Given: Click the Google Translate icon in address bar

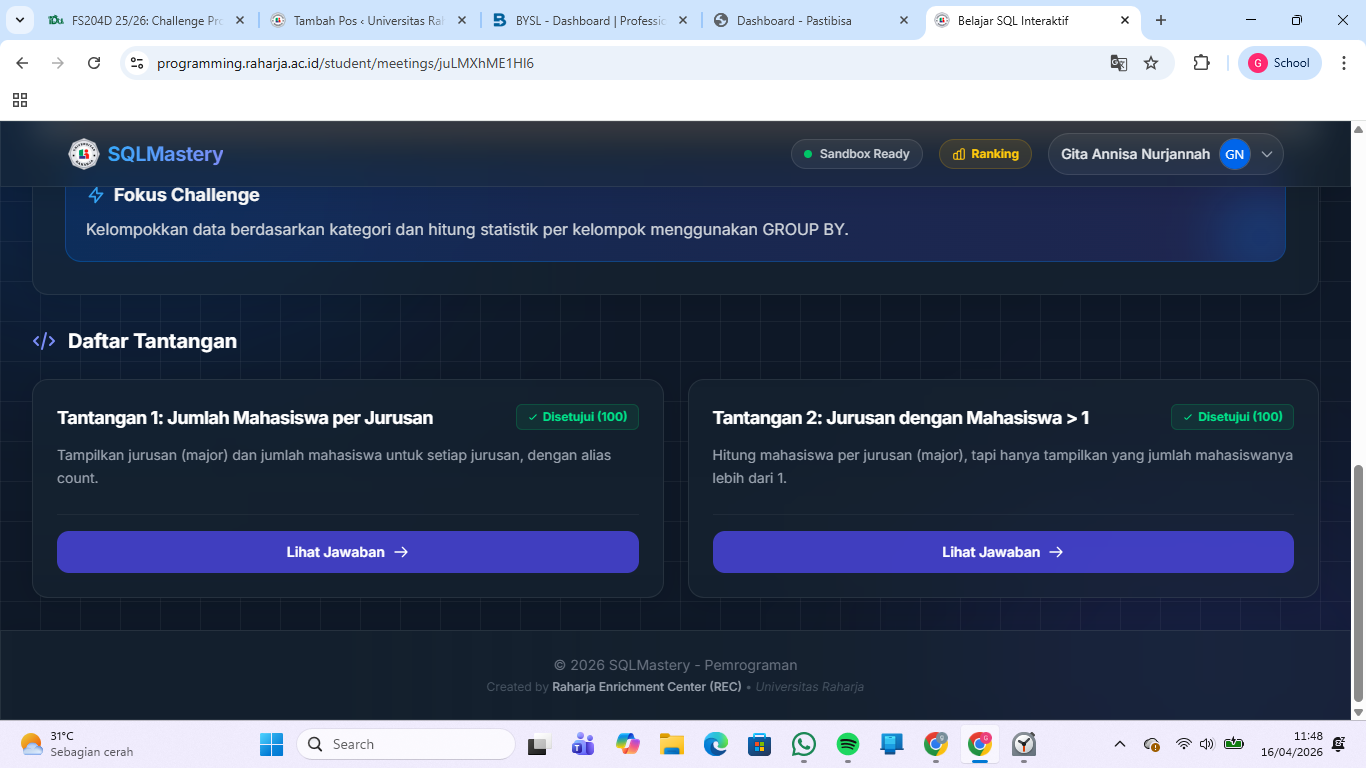Looking at the screenshot, I should 1119,63.
